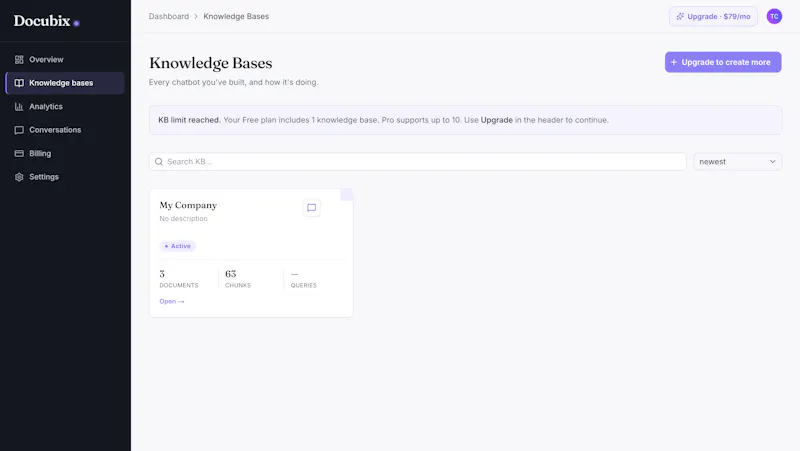The width and height of the screenshot is (800, 451).
Task: Open the TC user avatar
Action: pos(774,16)
